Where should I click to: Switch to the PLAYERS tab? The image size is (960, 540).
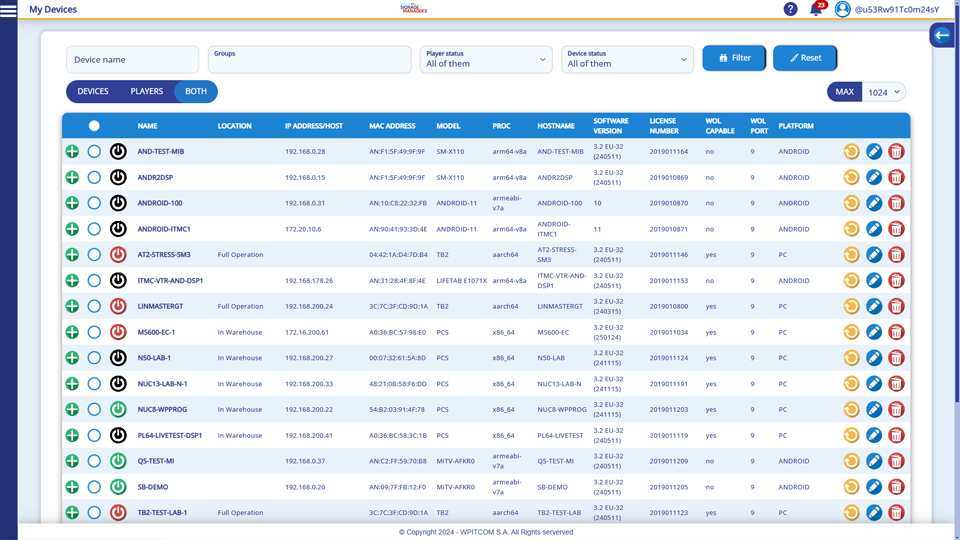[147, 91]
